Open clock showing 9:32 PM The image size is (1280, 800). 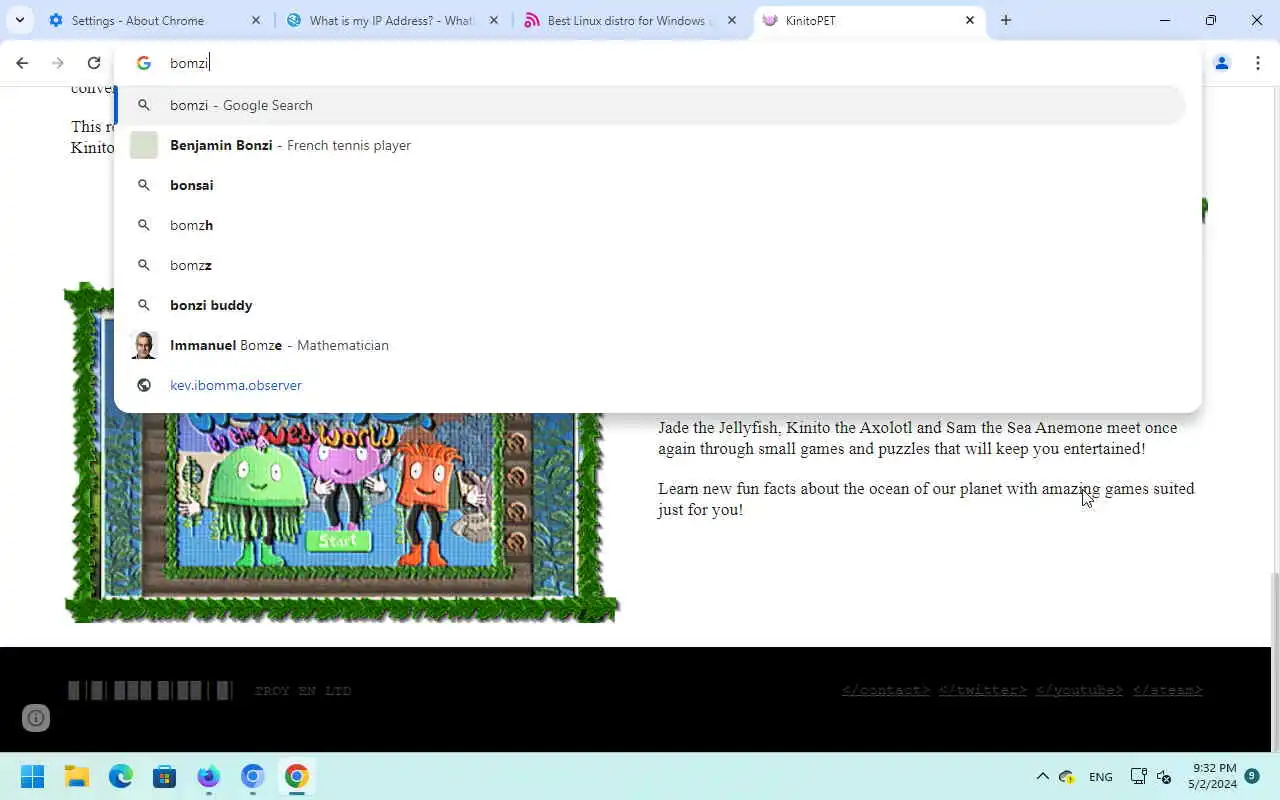1213,776
